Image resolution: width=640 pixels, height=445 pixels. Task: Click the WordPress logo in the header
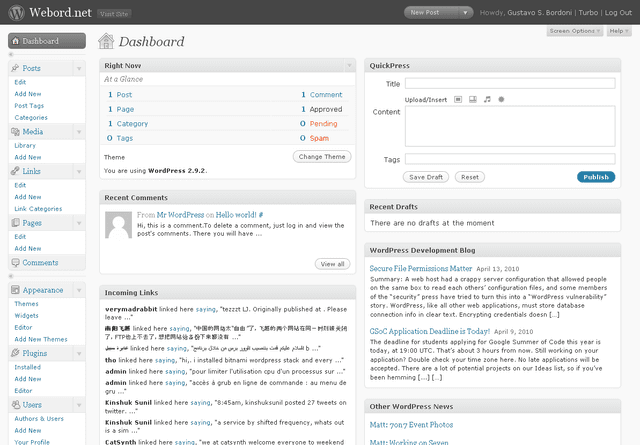click(15, 12)
